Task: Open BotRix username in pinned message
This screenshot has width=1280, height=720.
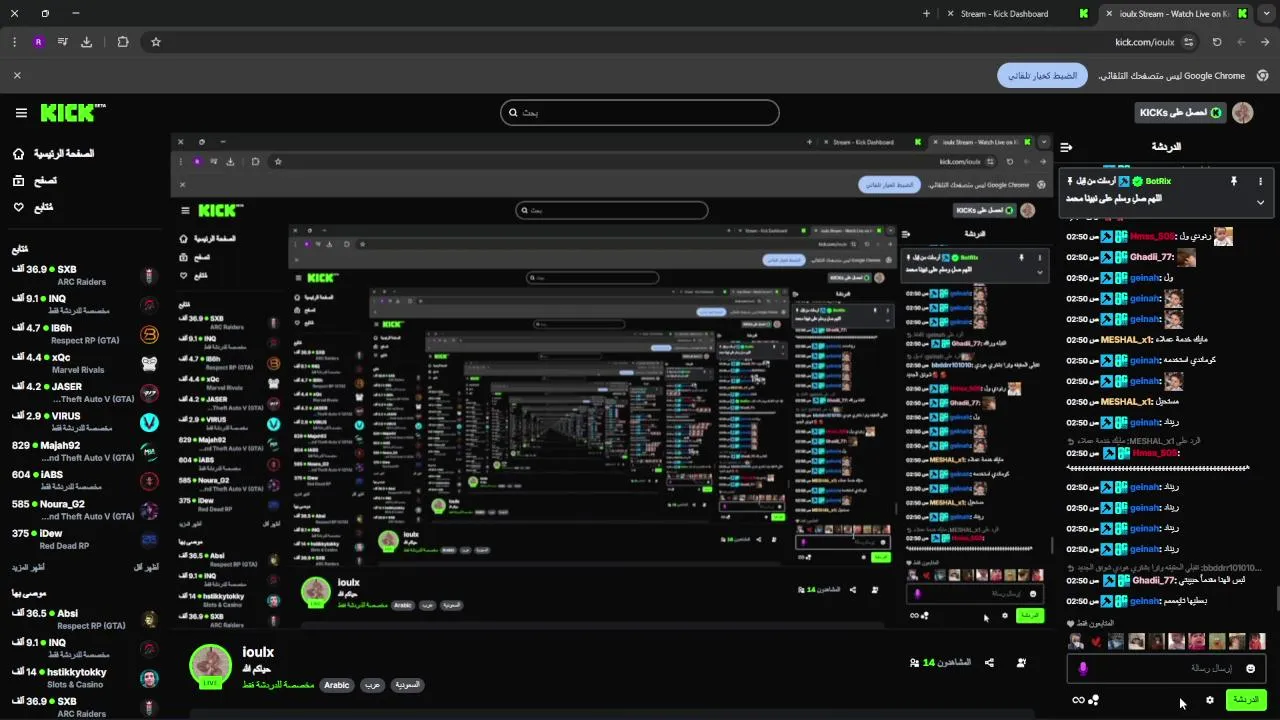Action: (x=1158, y=181)
